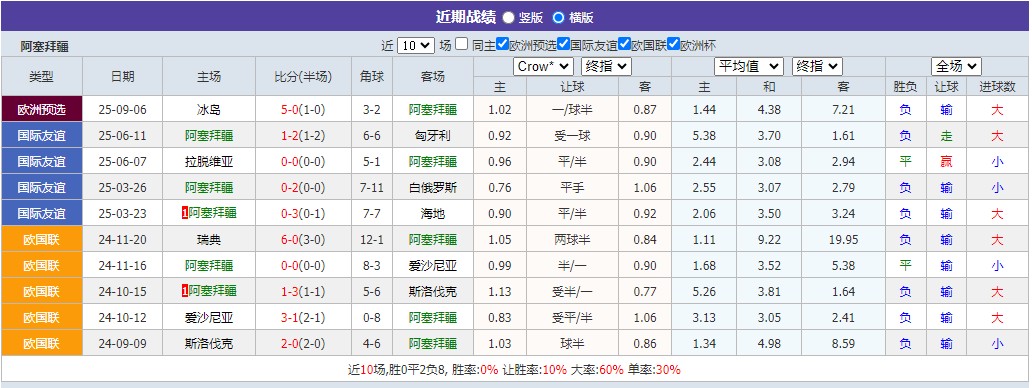Click the date 24-09-09
1032x388 pixels.
pos(122,344)
